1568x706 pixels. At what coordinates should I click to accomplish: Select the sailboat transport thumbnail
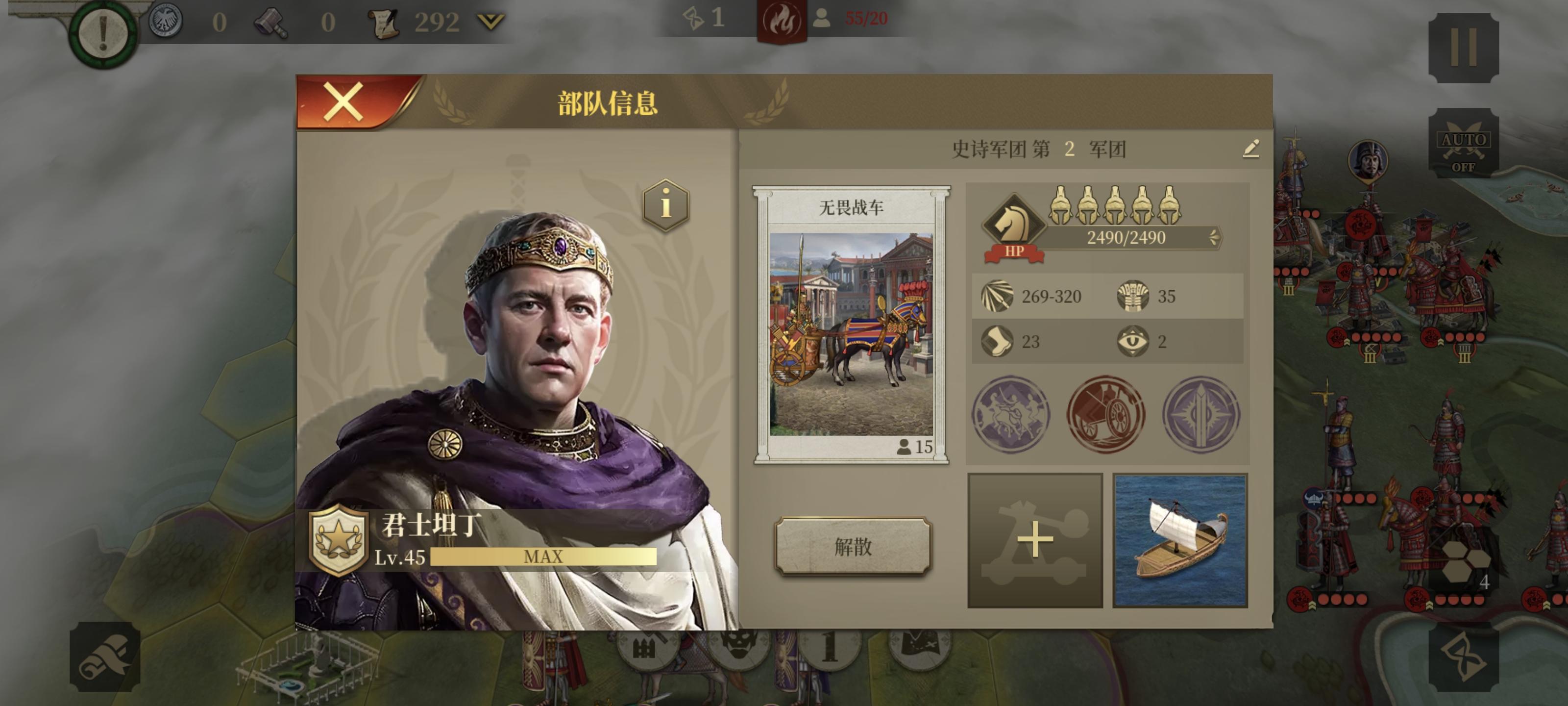1179,540
